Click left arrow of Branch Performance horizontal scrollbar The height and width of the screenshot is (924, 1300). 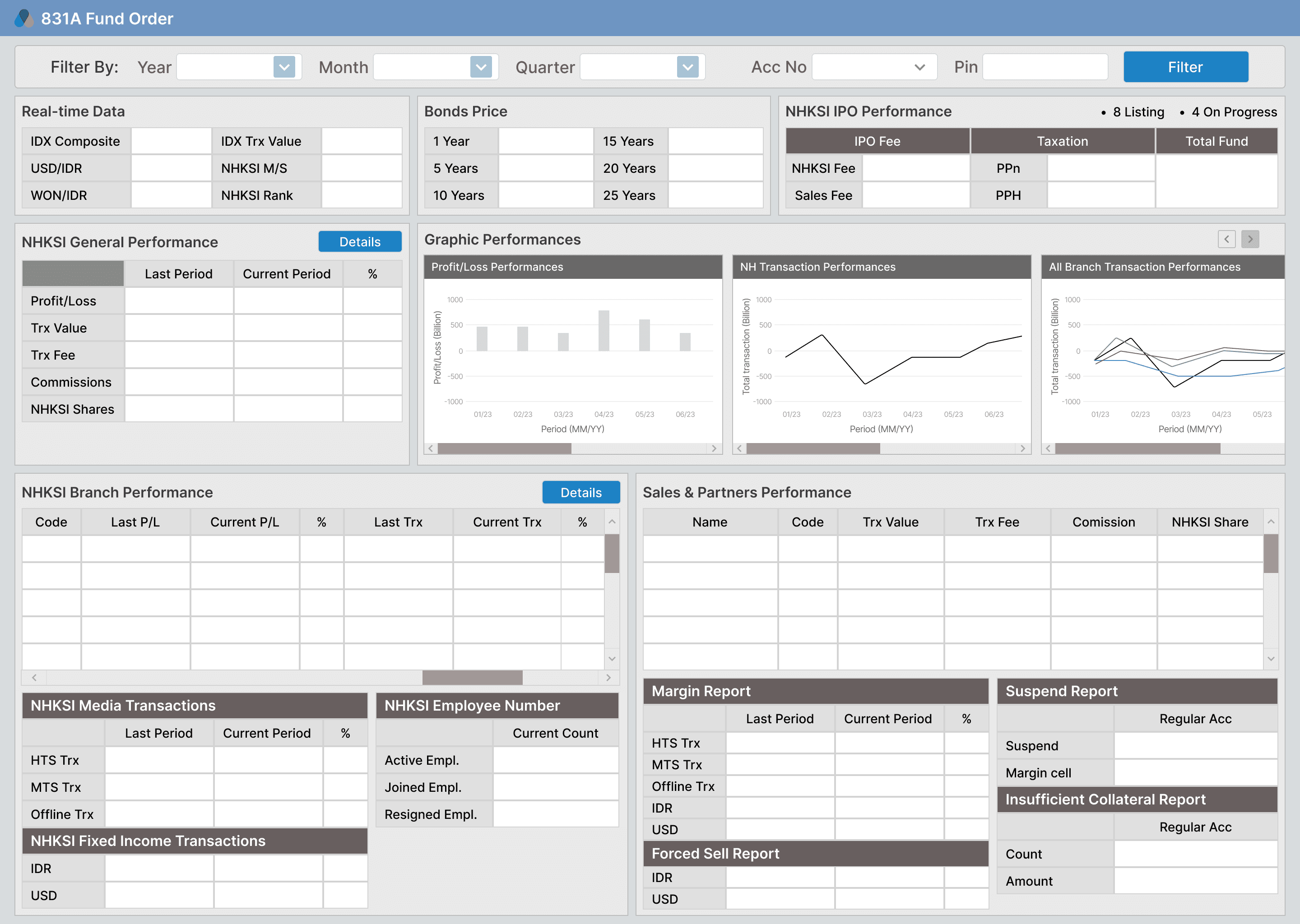35,678
